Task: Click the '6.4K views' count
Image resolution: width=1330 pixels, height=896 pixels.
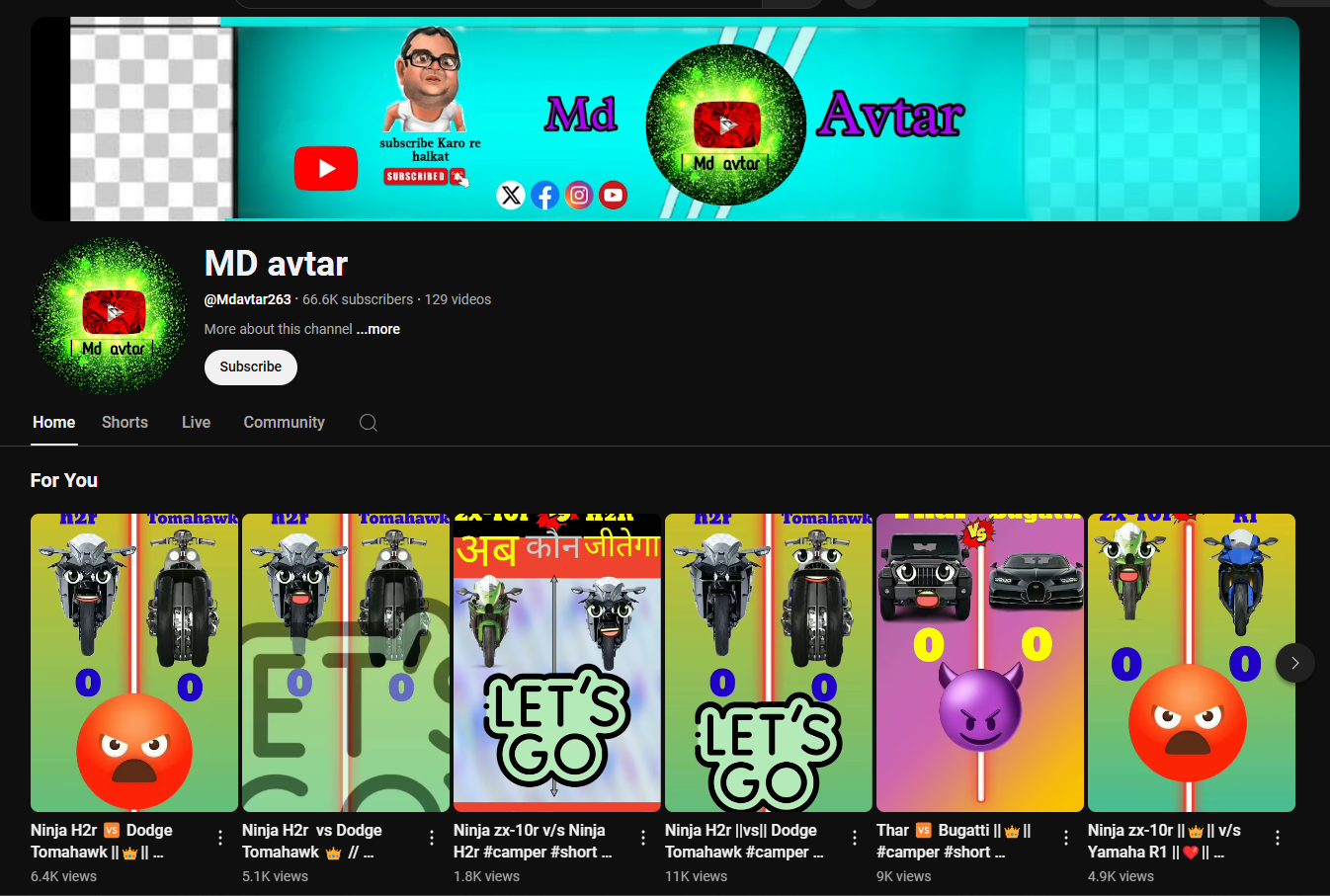Action: point(64,876)
